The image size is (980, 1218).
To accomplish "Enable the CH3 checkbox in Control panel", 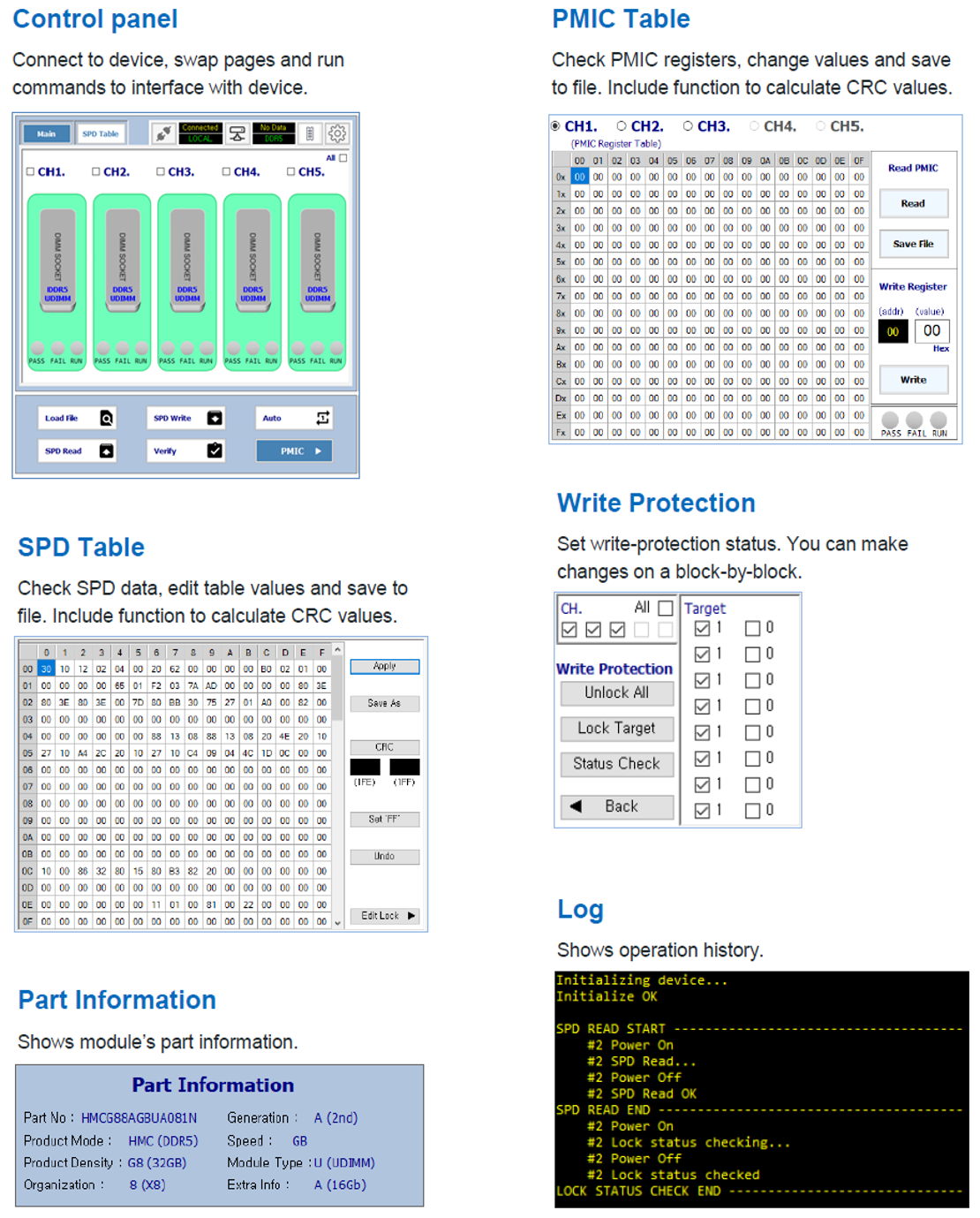I will [x=161, y=172].
